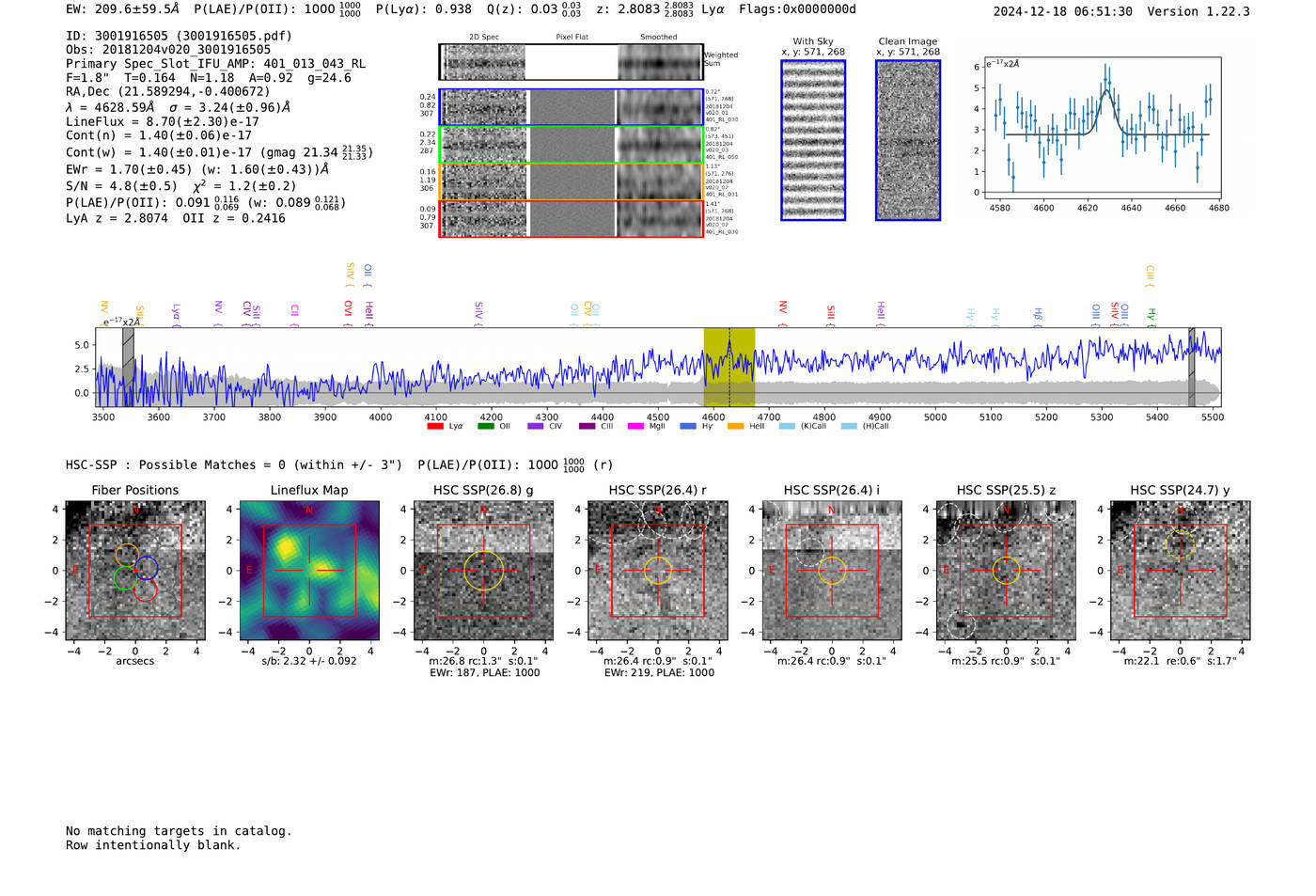Image resolution: width=1316 pixels, height=896 pixels.
Task: Open the Weighted Sum 2D spectrum strip
Action: coord(571,62)
